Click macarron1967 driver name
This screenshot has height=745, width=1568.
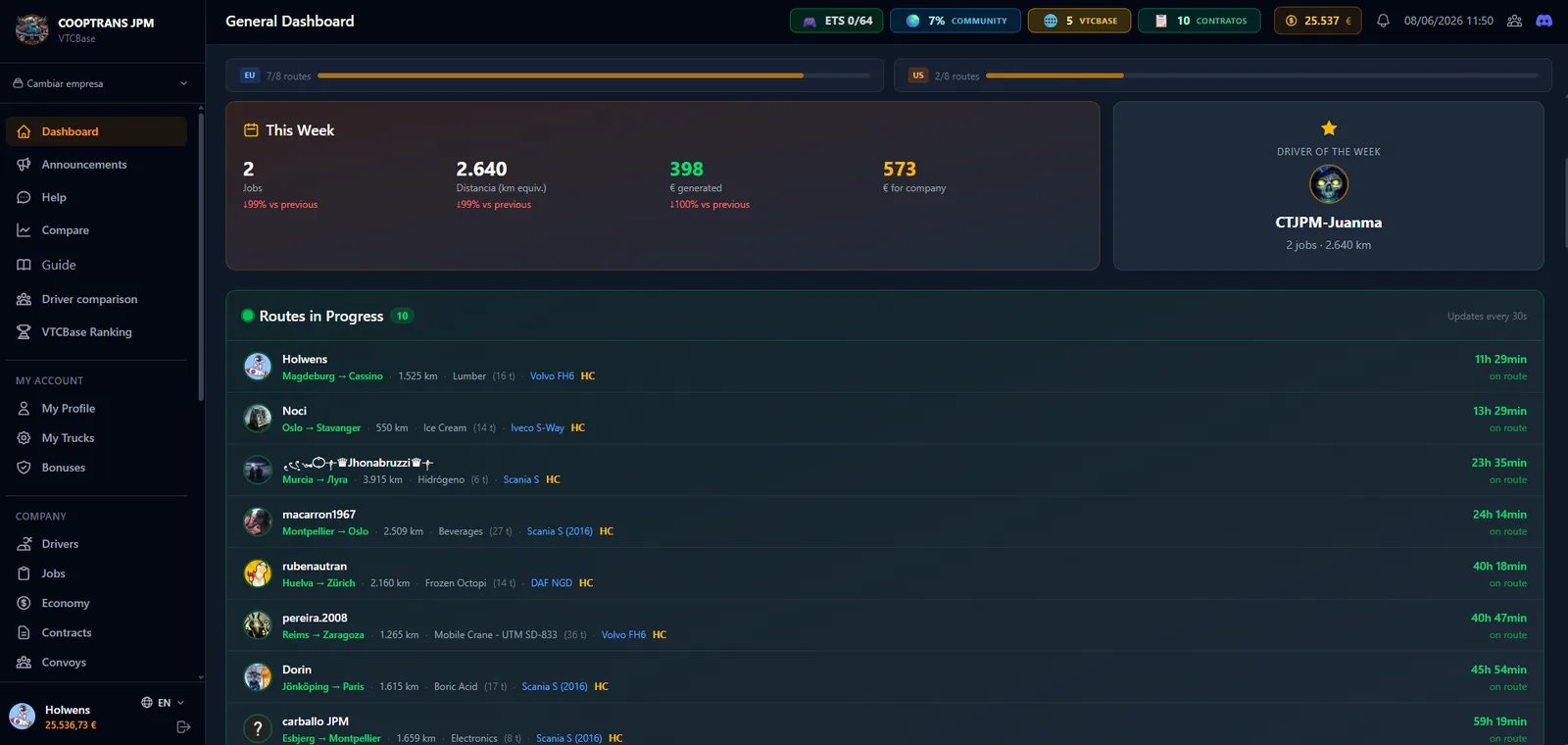319,515
